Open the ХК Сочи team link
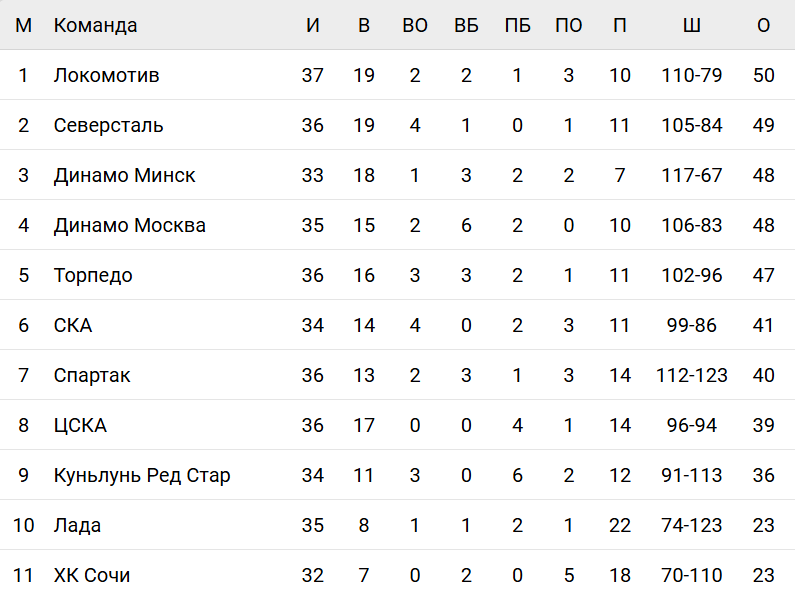Image resolution: width=795 pixels, height=597 pixels. [x=92, y=575]
